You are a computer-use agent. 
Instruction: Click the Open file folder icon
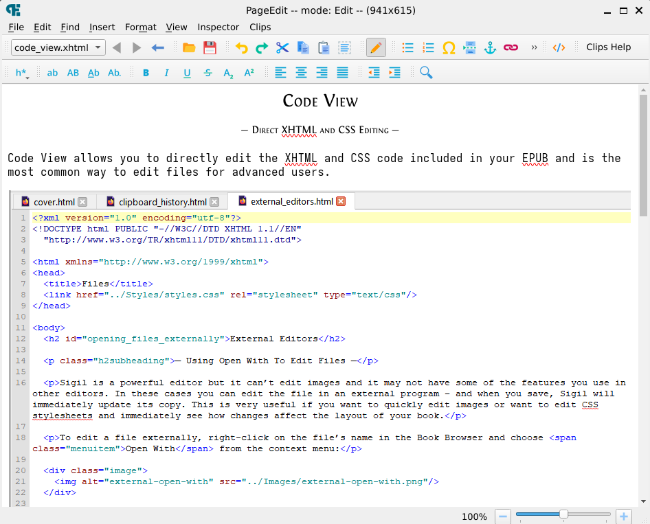189,47
